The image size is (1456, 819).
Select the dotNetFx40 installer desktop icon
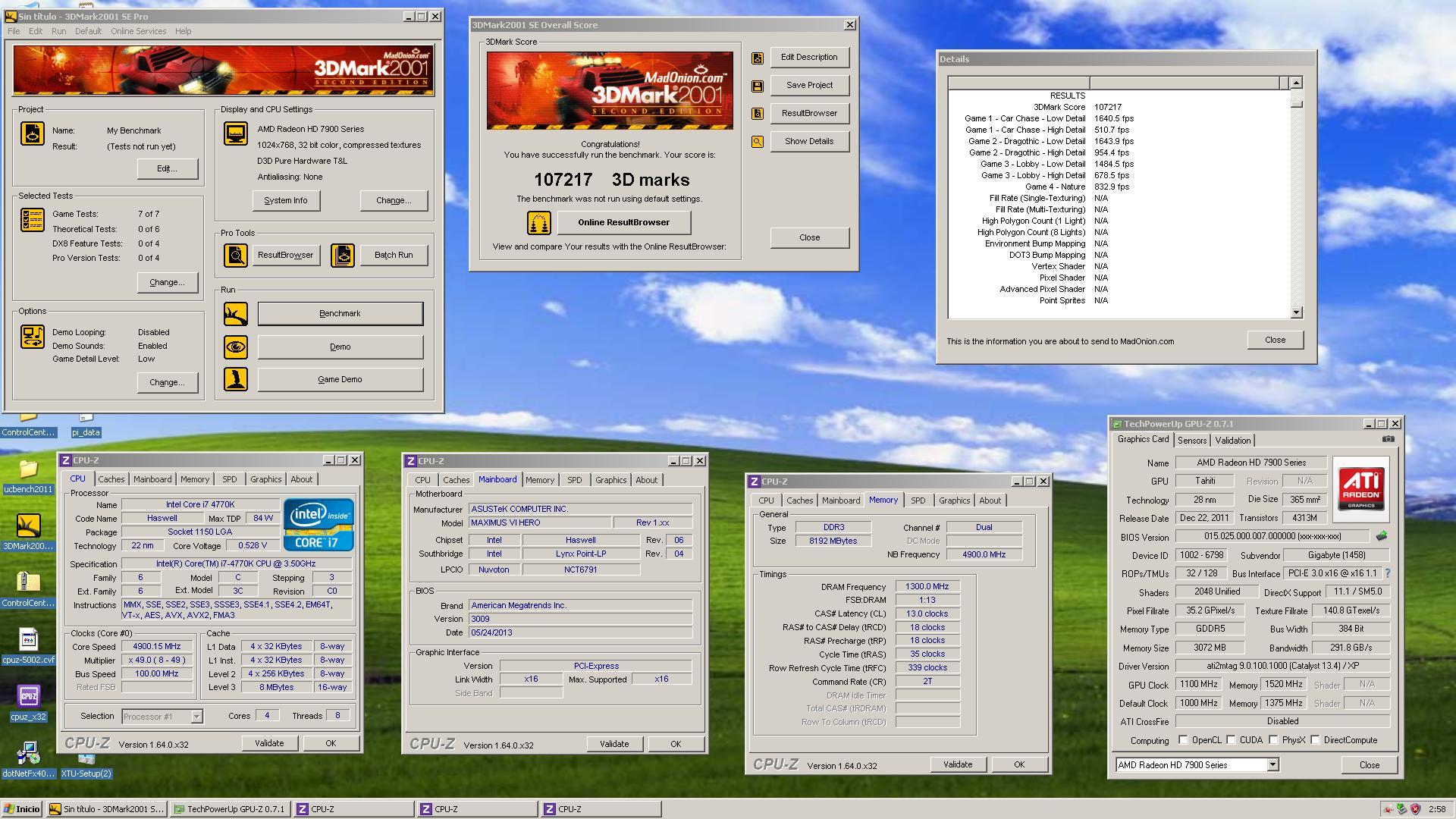pyautogui.click(x=28, y=760)
